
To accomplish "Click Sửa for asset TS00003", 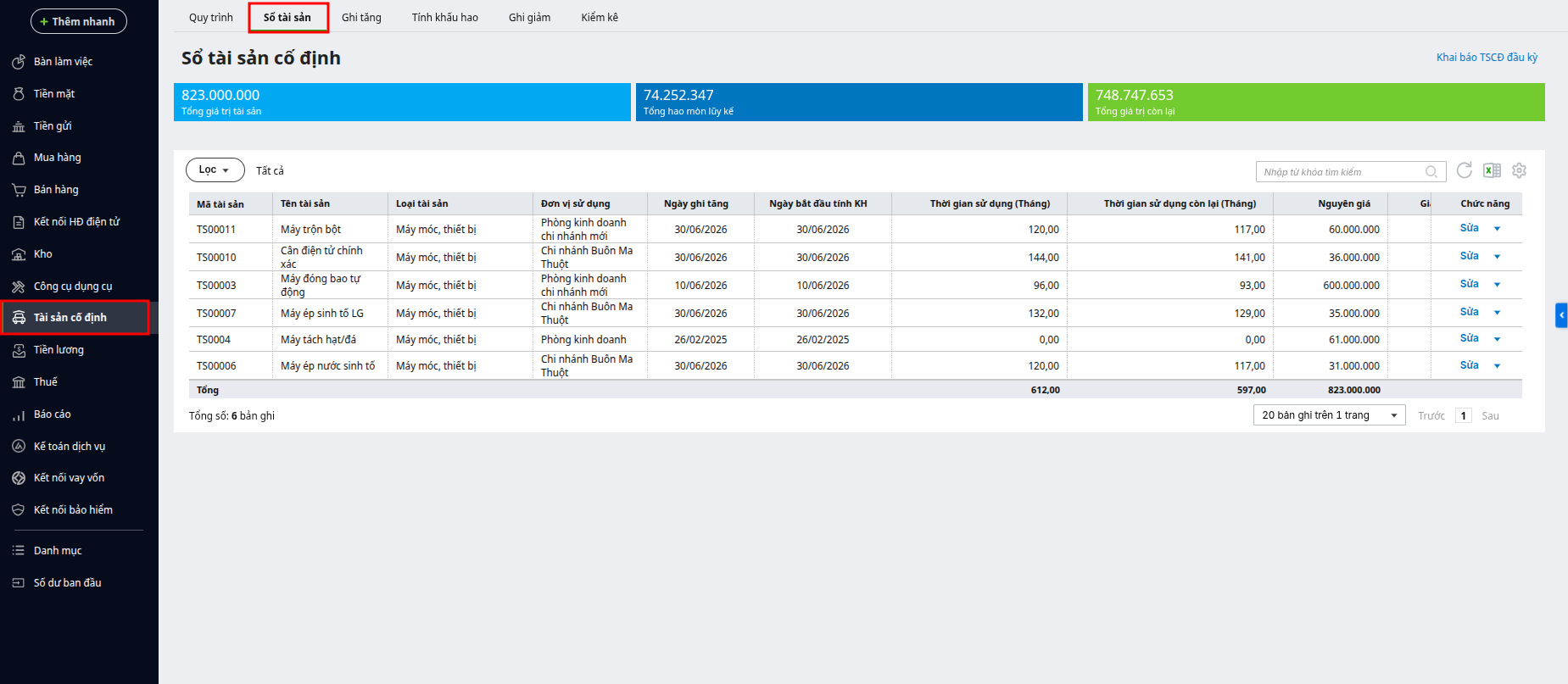I will point(1470,284).
